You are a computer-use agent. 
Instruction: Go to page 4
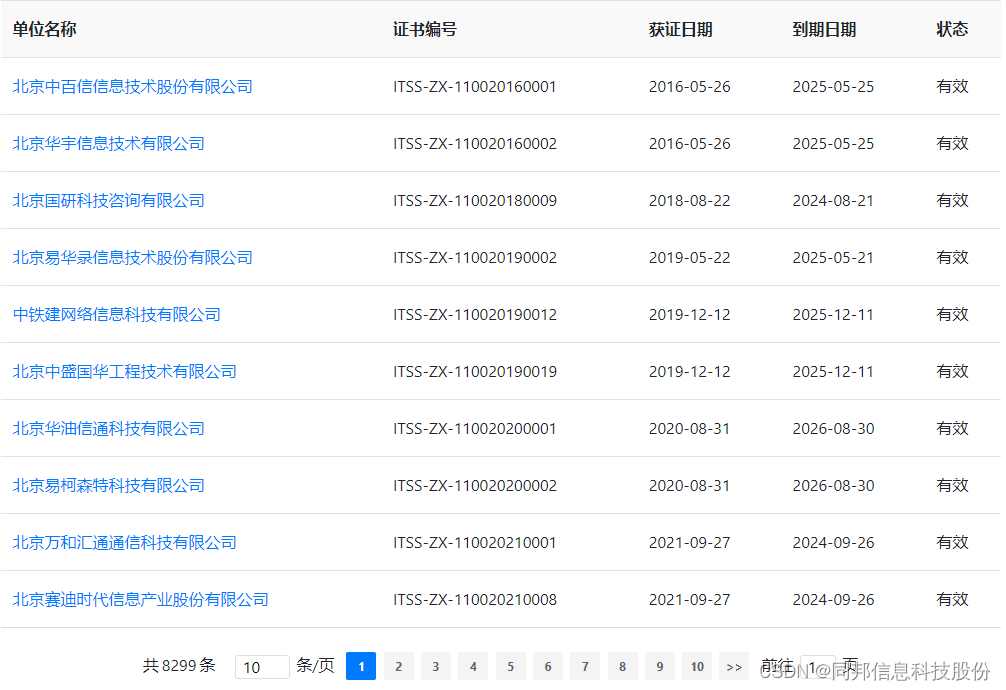[x=473, y=666]
